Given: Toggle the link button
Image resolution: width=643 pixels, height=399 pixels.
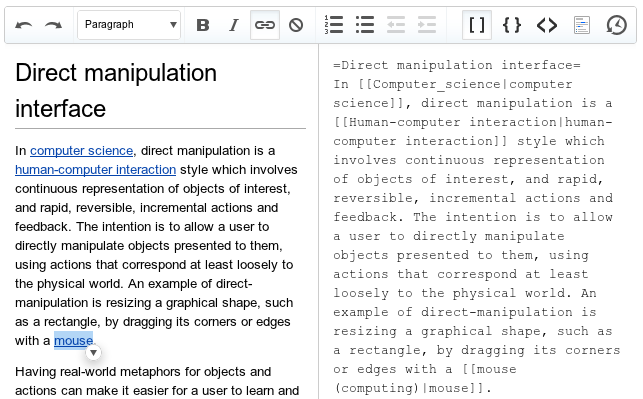Looking at the screenshot, I should pyautogui.click(x=265, y=25).
